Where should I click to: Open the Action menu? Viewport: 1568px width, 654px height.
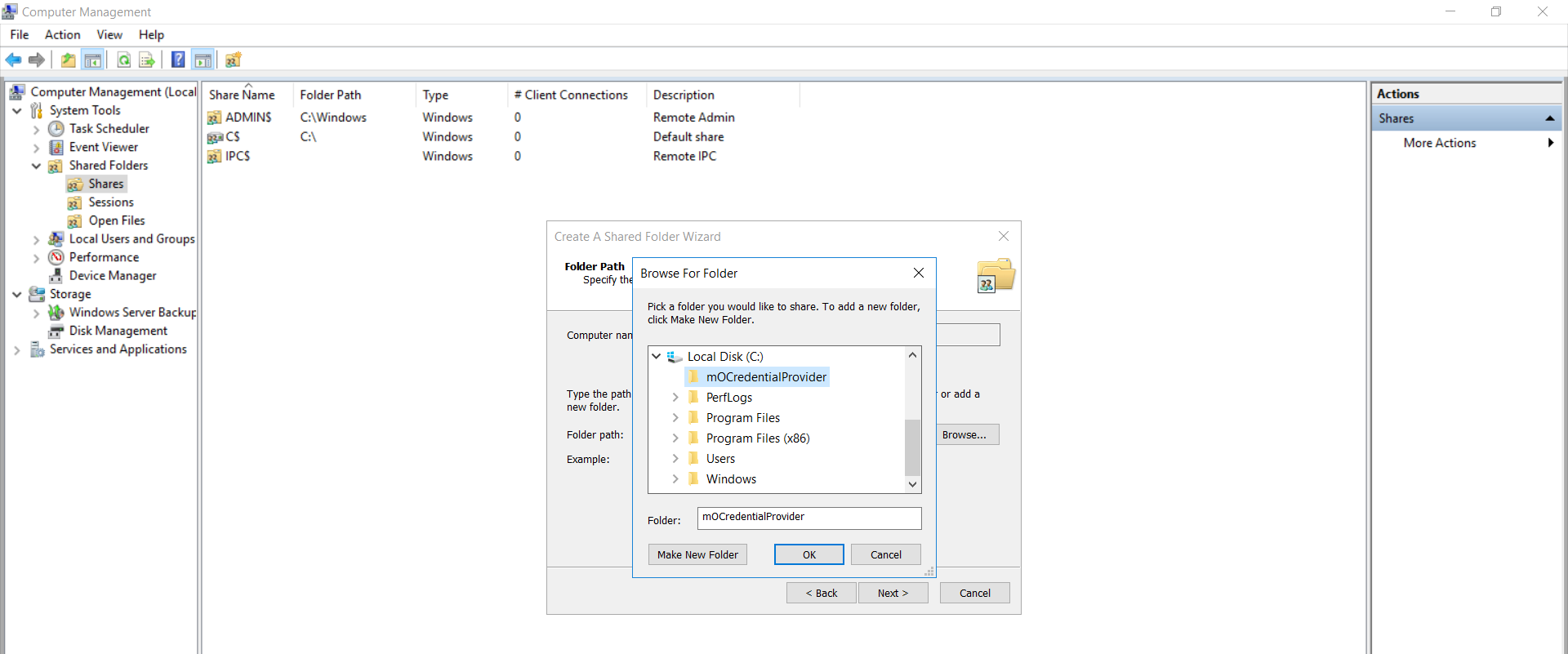(62, 34)
